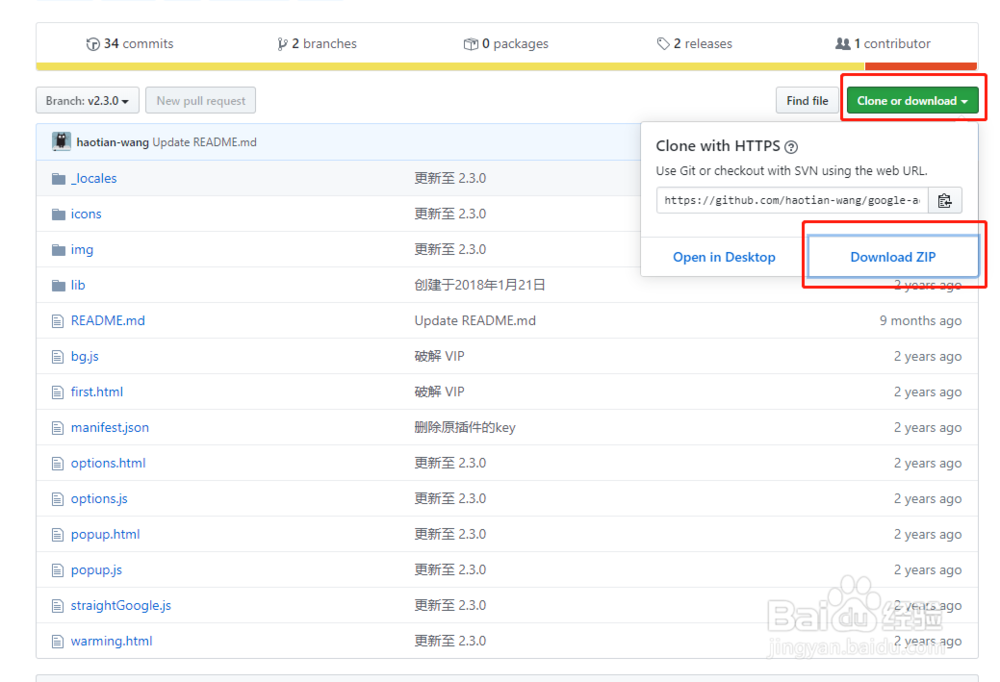This screenshot has width=1000, height=682.
Task: Click the releases tag icon
Action: 663,43
